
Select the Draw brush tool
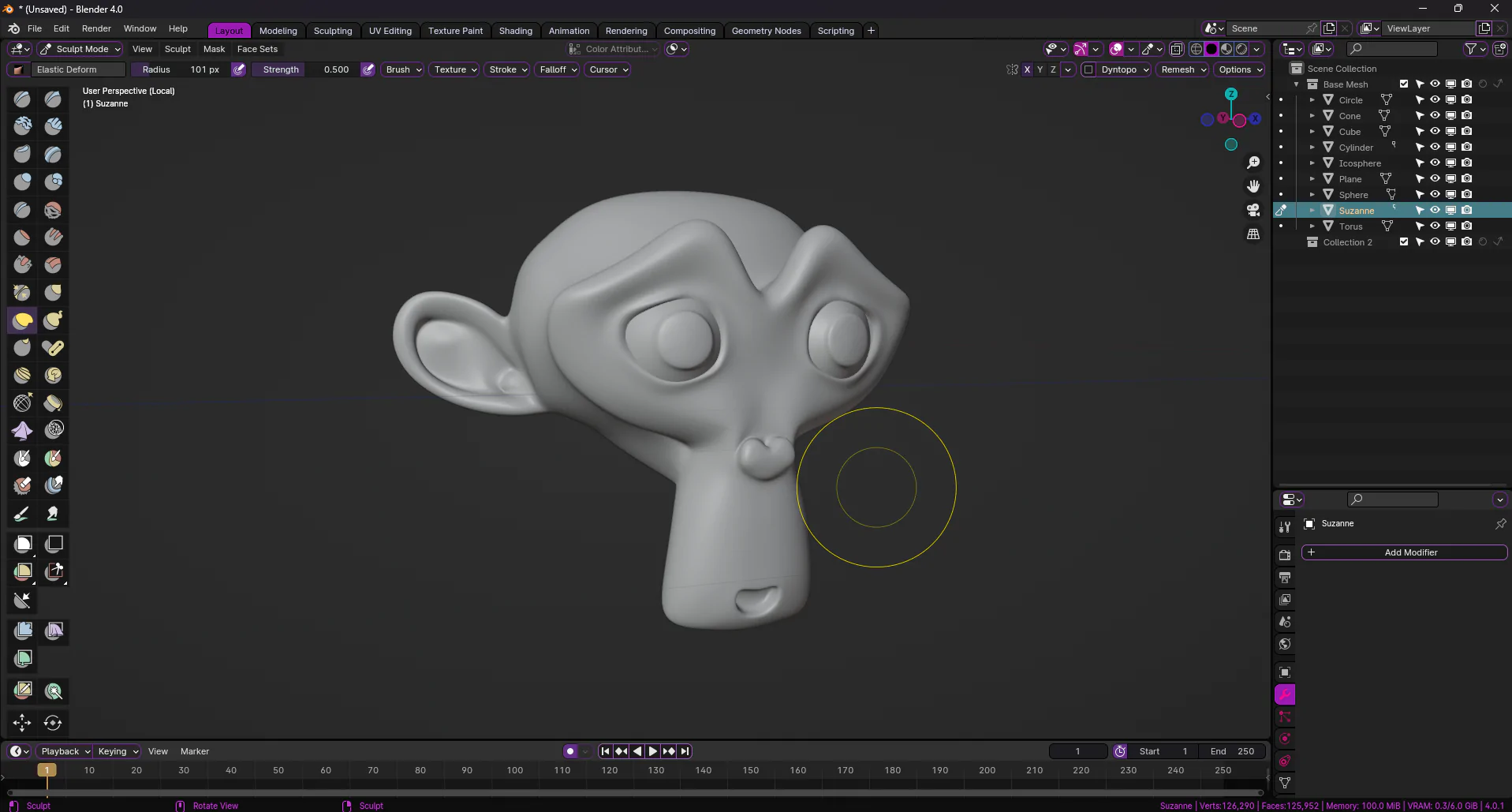tap(22, 99)
